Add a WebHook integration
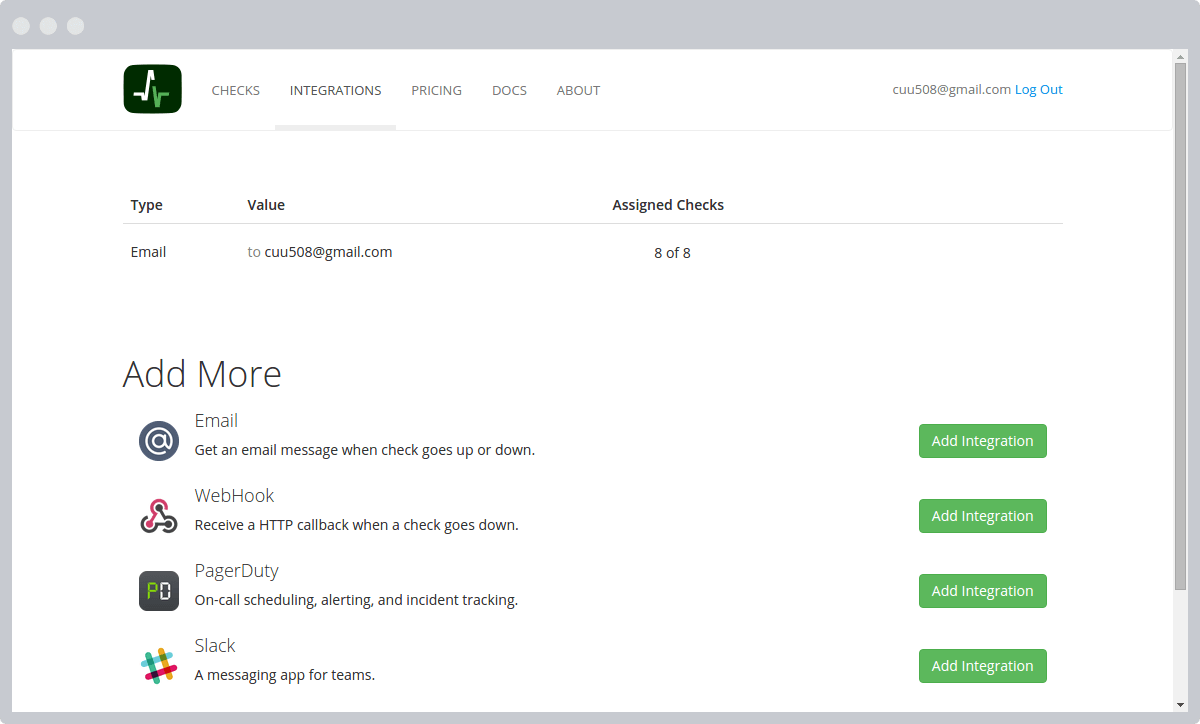The height and width of the screenshot is (724, 1200). point(982,516)
